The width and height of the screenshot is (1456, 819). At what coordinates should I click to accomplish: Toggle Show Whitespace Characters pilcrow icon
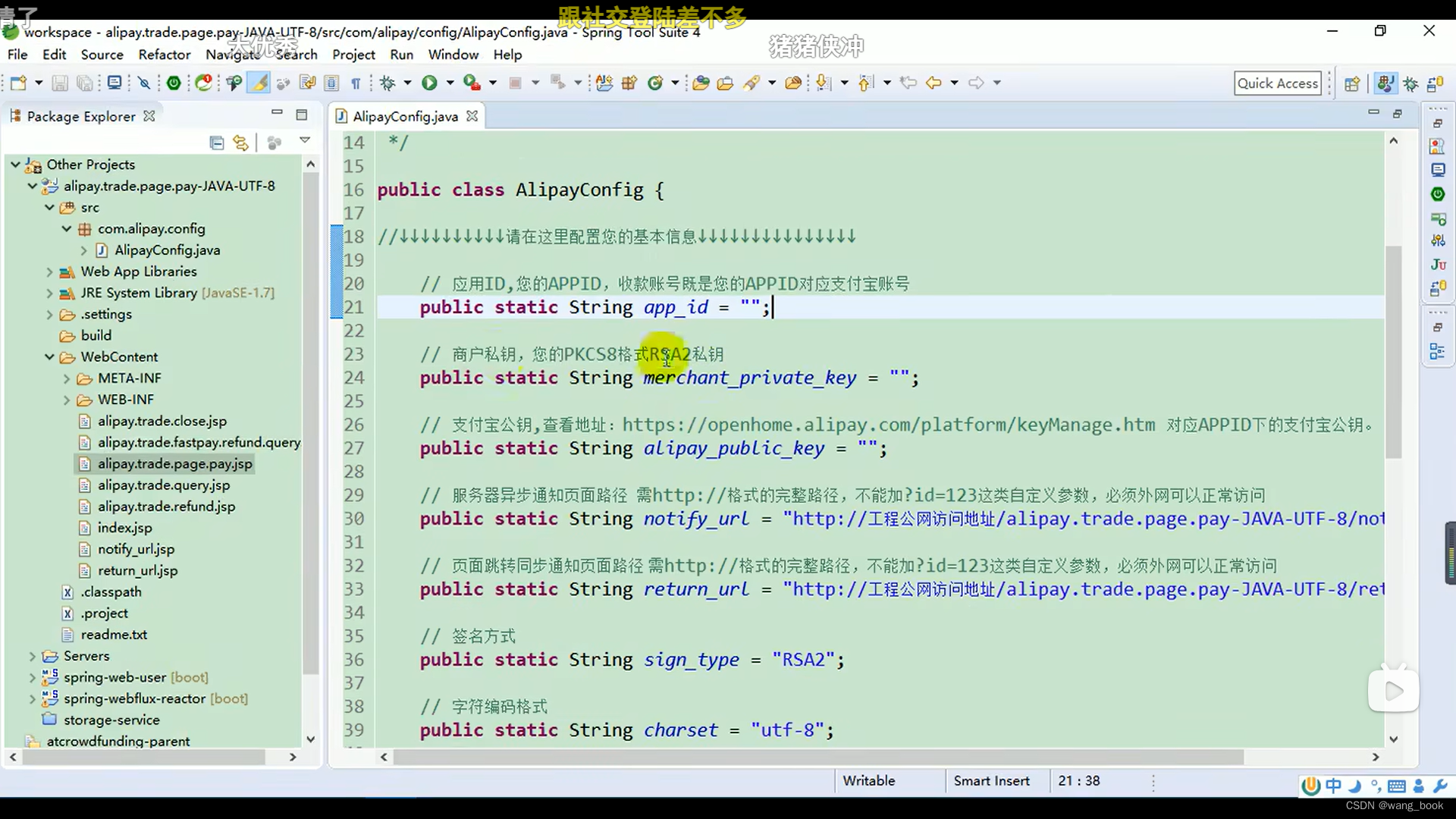(x=356, y=83)
